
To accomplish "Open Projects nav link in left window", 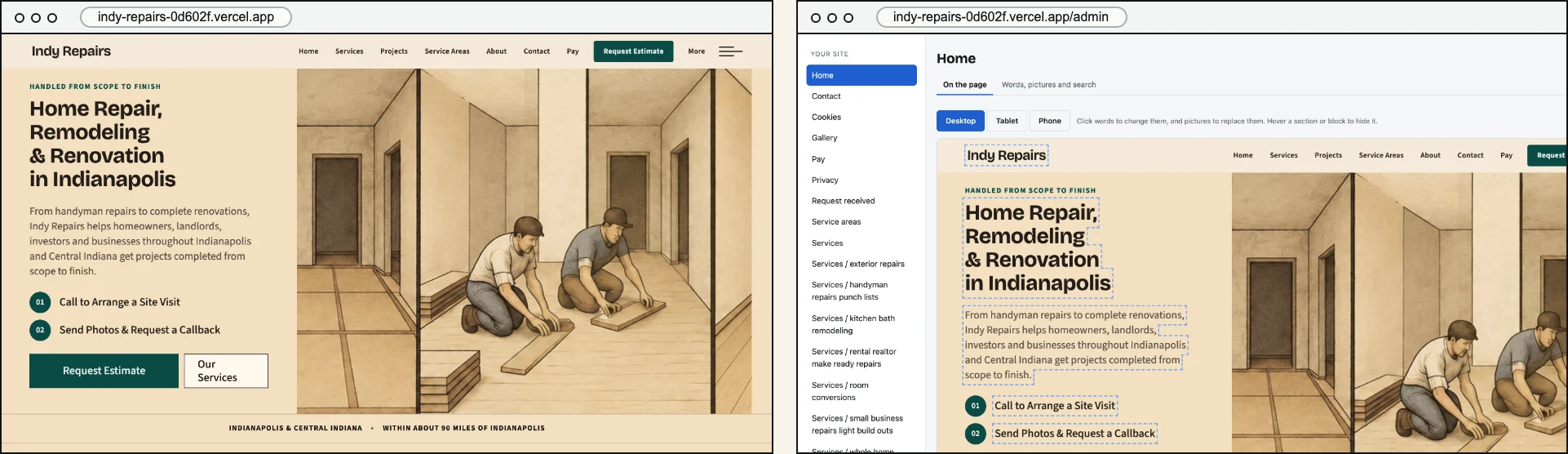I will (x=394, y=51).
